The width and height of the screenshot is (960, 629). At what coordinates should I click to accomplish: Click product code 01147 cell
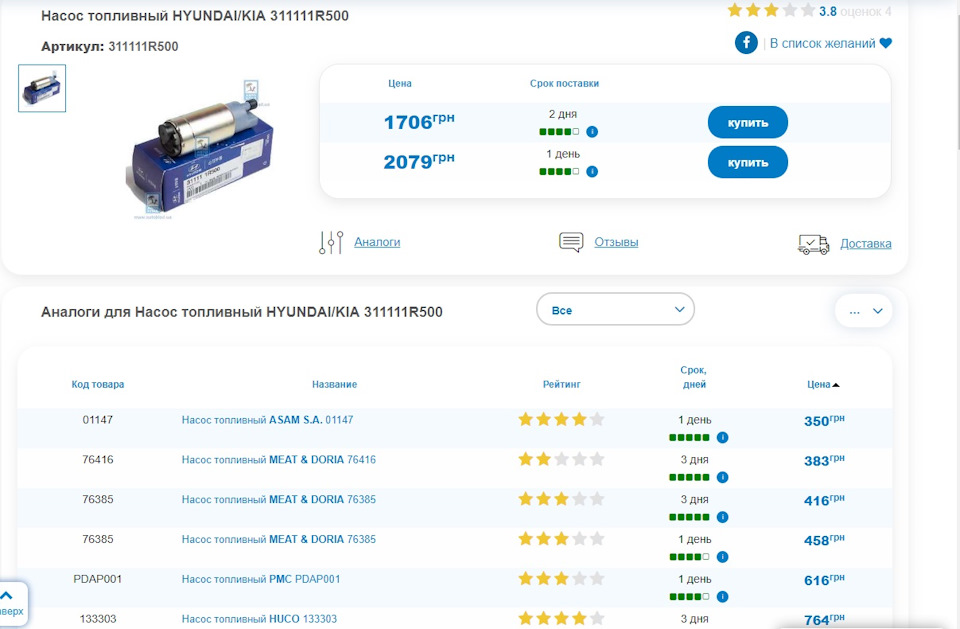click(98, 420)
